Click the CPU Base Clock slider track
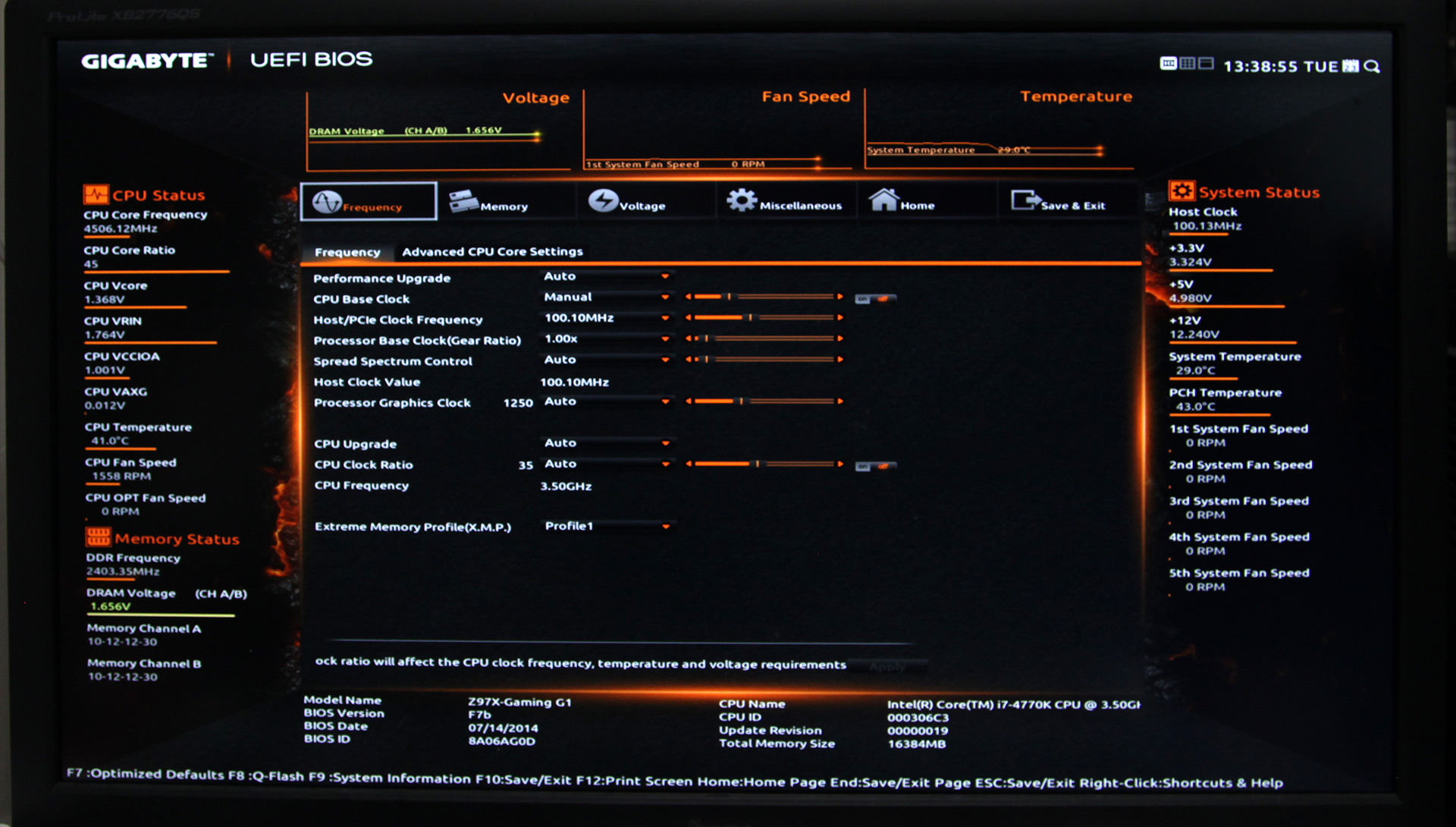 [764, 297]
